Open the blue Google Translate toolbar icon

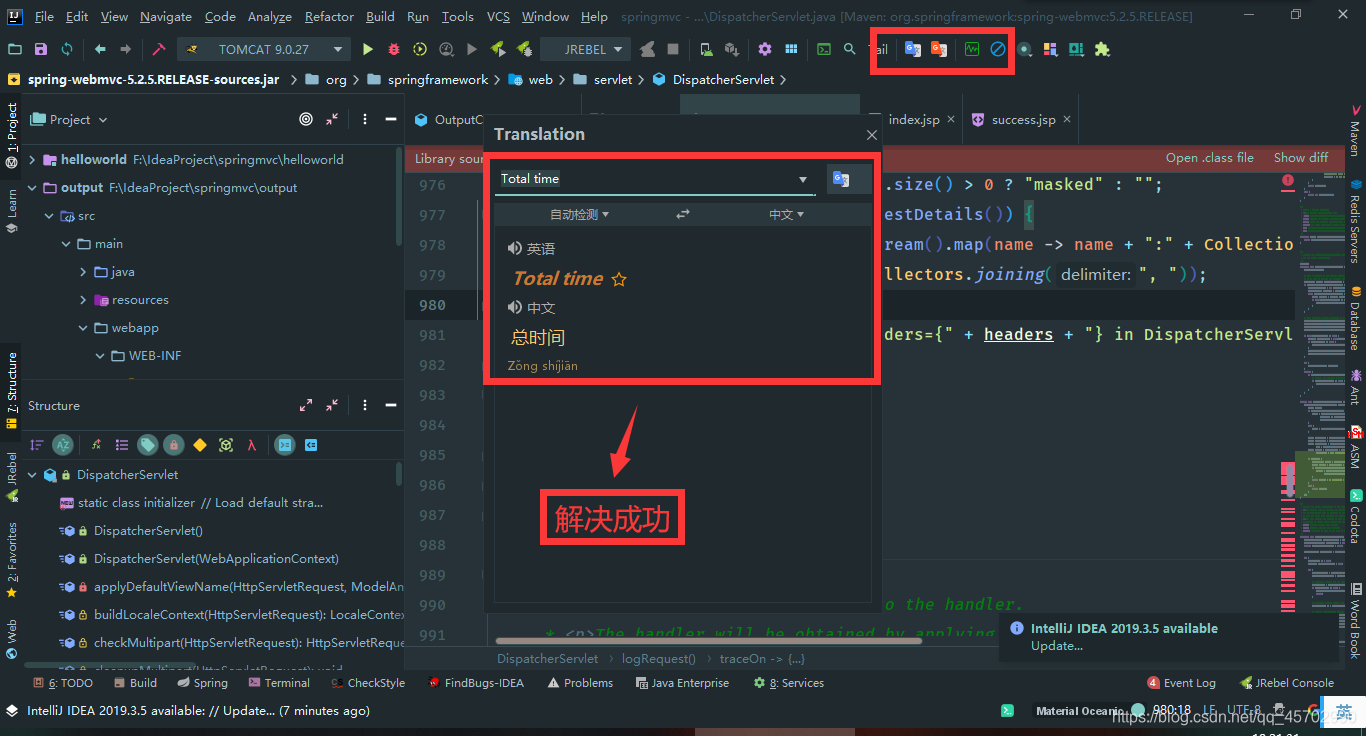tap(913, 49)
